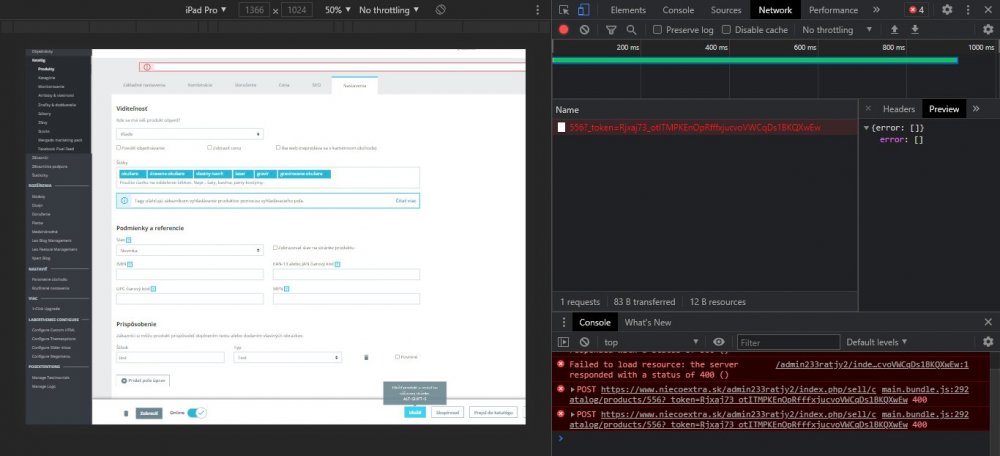Viewport: 1000px width, 456px height.
Task: Open the Viditeľnosť visibility select dropdown
Action: tap(189, 134)
